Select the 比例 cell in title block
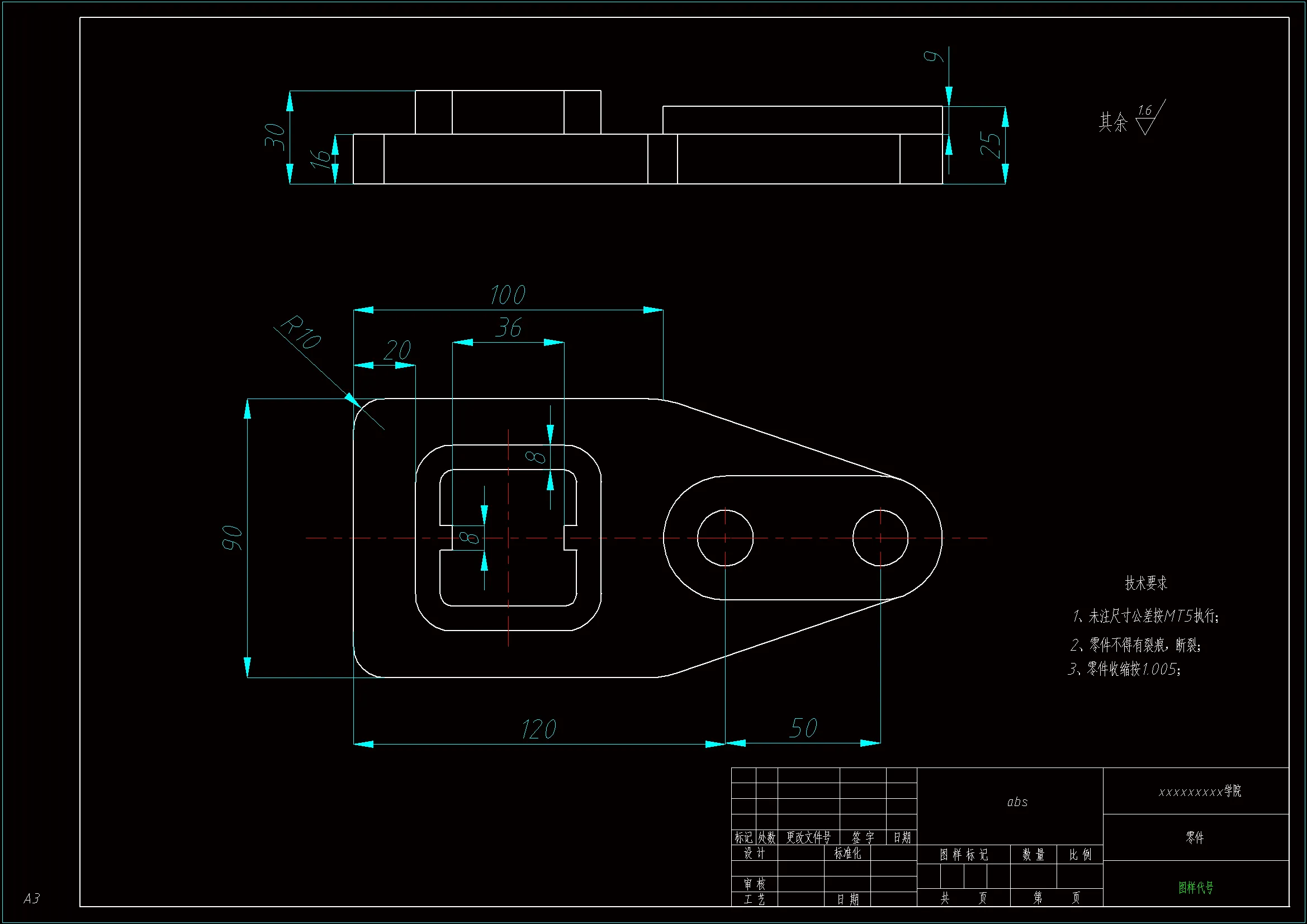 (x=1080, y=855)
